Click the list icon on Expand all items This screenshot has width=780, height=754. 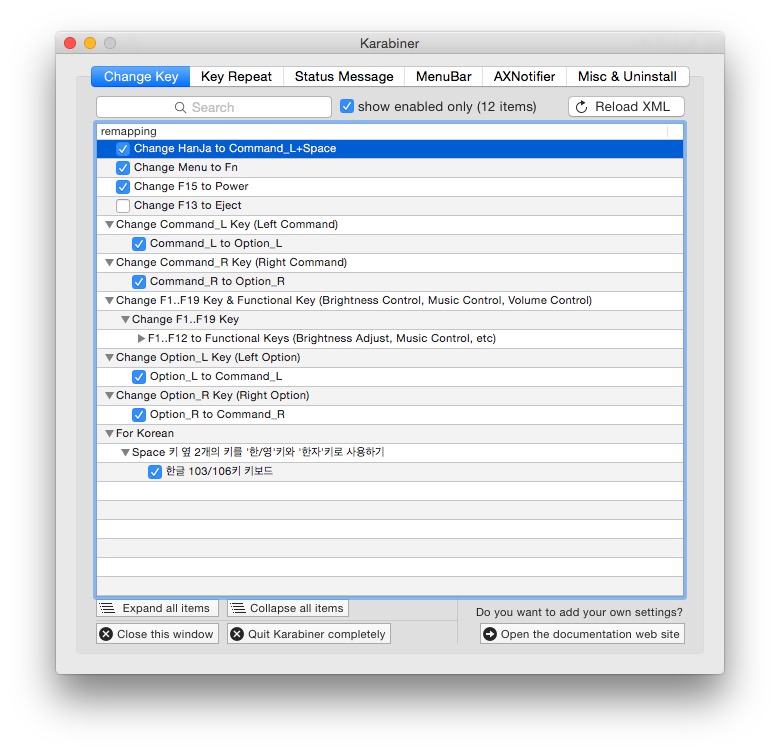coord(107,608)
